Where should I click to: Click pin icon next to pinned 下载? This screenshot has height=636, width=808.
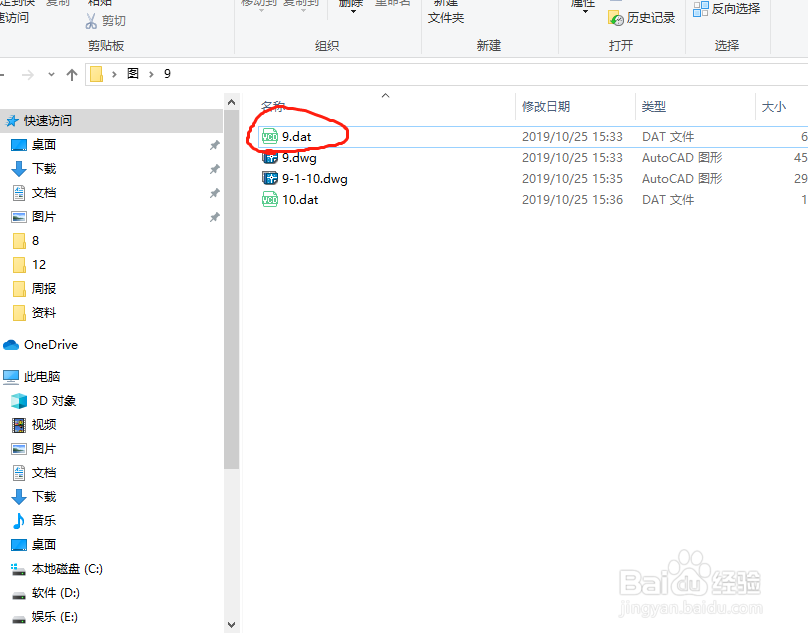tap(215, 169)
